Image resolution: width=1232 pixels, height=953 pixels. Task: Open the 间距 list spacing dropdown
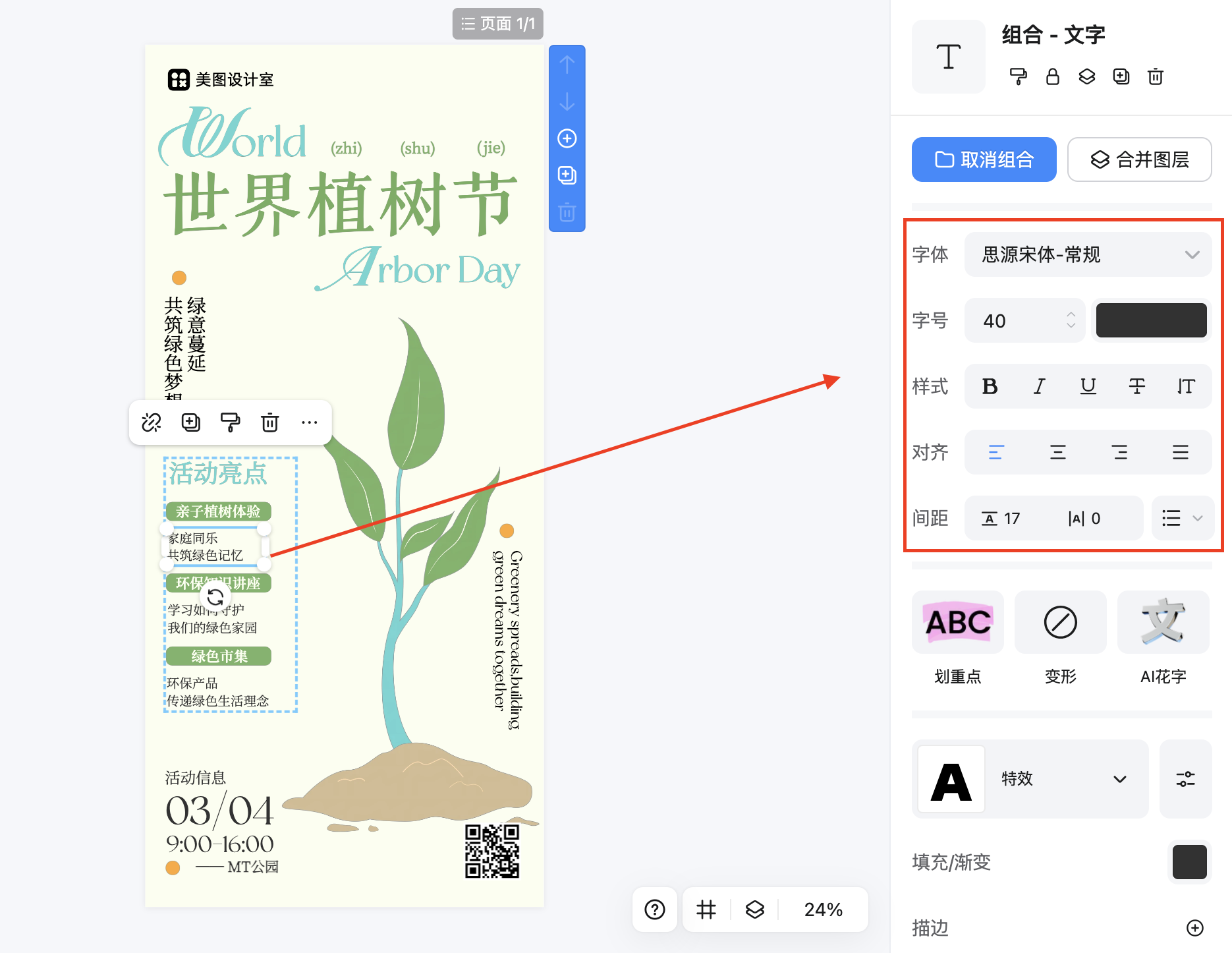click(1183, 518)
